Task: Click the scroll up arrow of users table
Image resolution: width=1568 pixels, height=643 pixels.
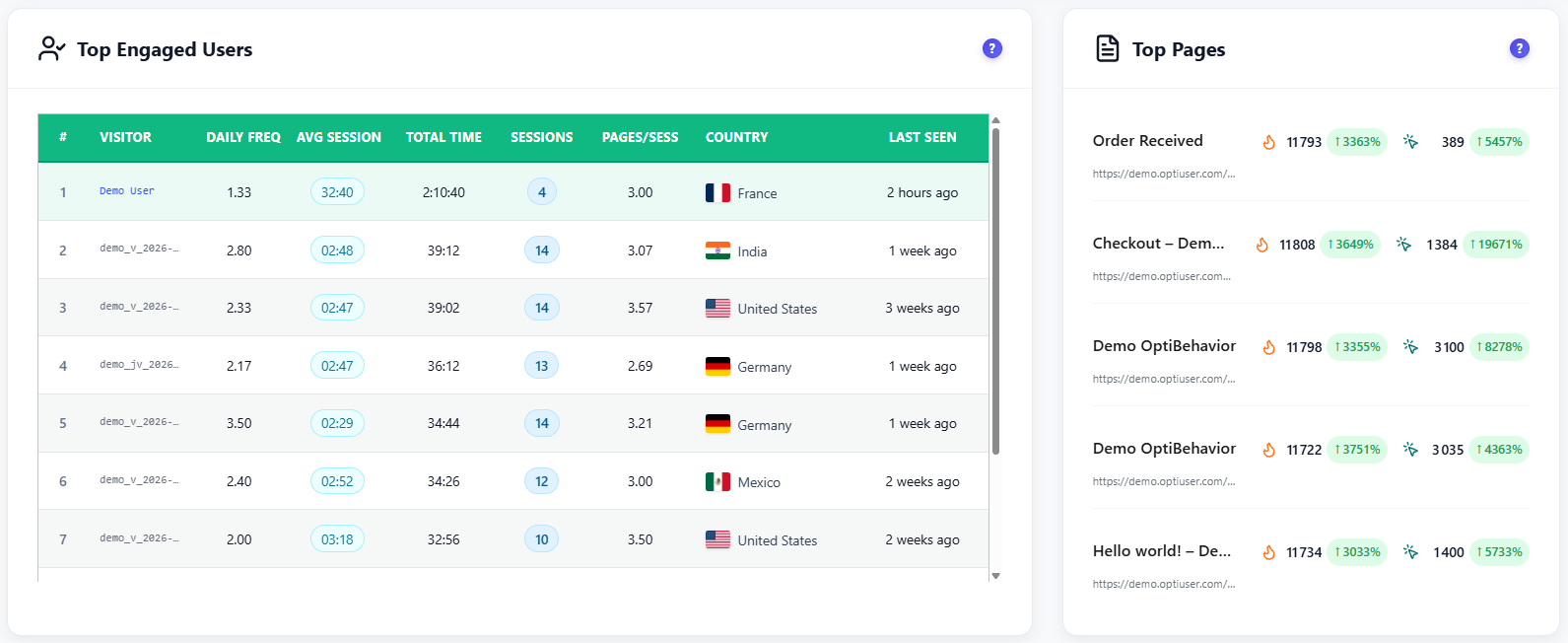Action: pos(995,119)
